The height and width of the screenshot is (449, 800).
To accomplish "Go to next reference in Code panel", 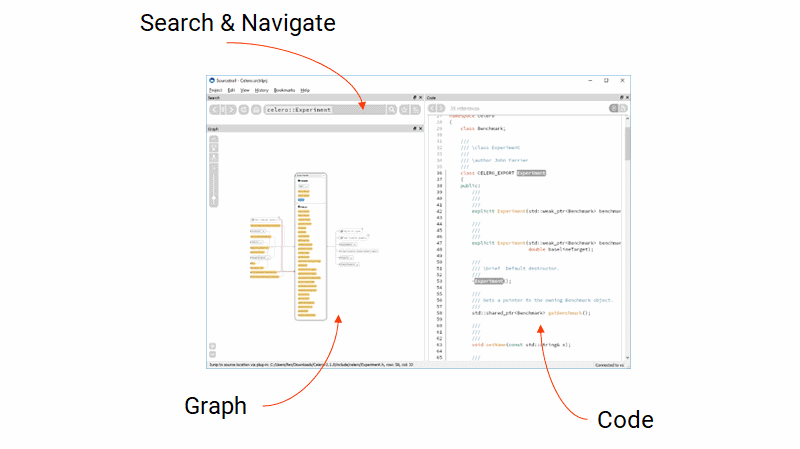I will pos(442,108).
